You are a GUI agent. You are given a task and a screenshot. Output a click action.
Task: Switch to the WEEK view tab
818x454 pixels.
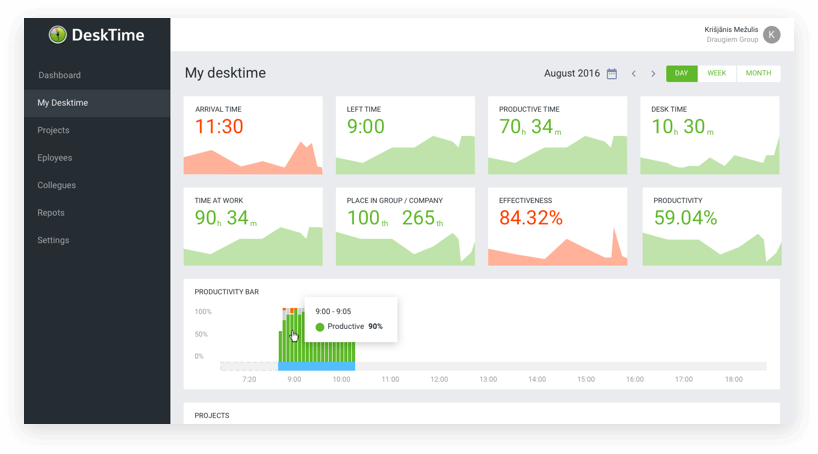click(717, 74)
